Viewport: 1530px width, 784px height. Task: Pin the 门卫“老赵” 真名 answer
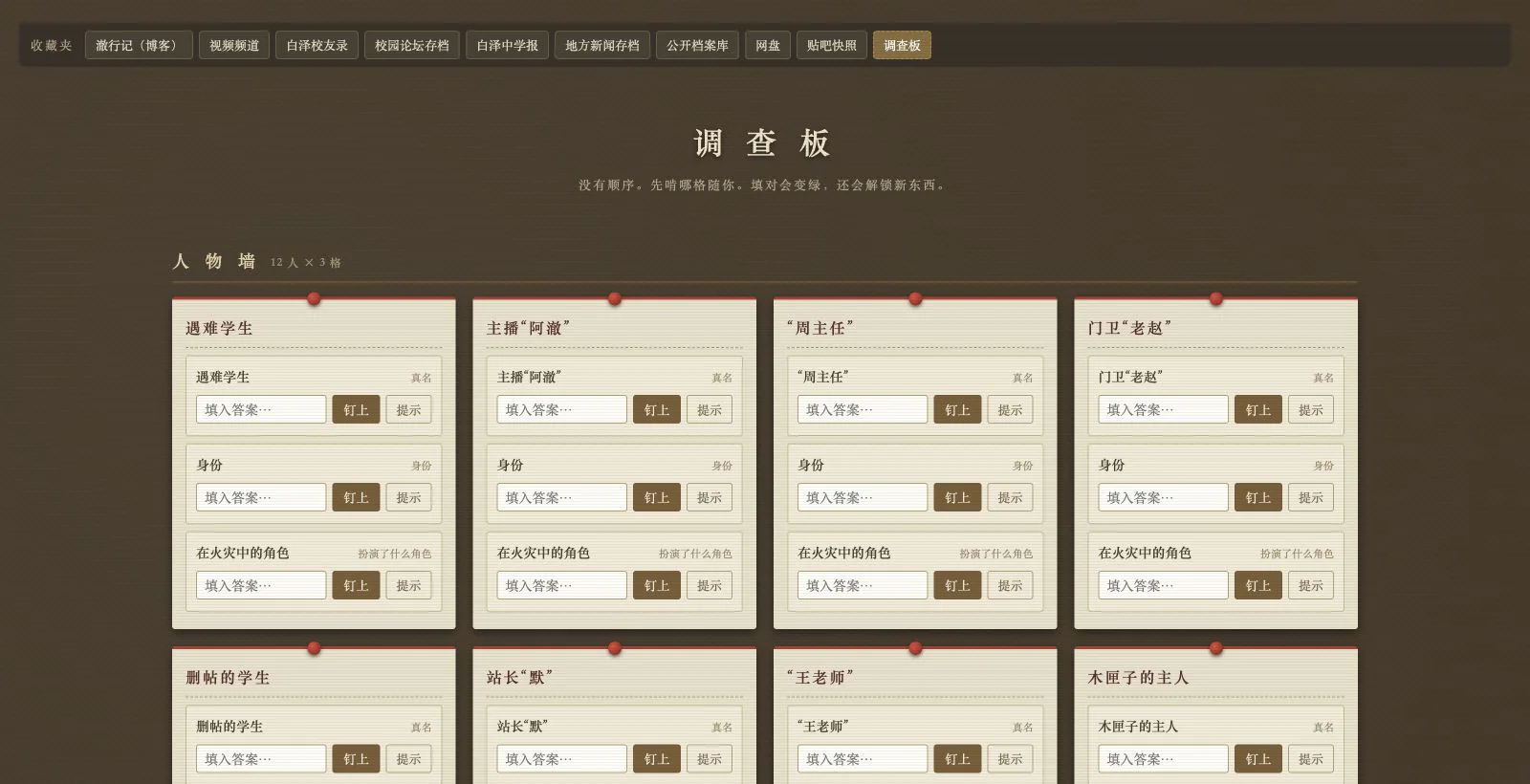pyautogui.click(x=1257, y=409)
